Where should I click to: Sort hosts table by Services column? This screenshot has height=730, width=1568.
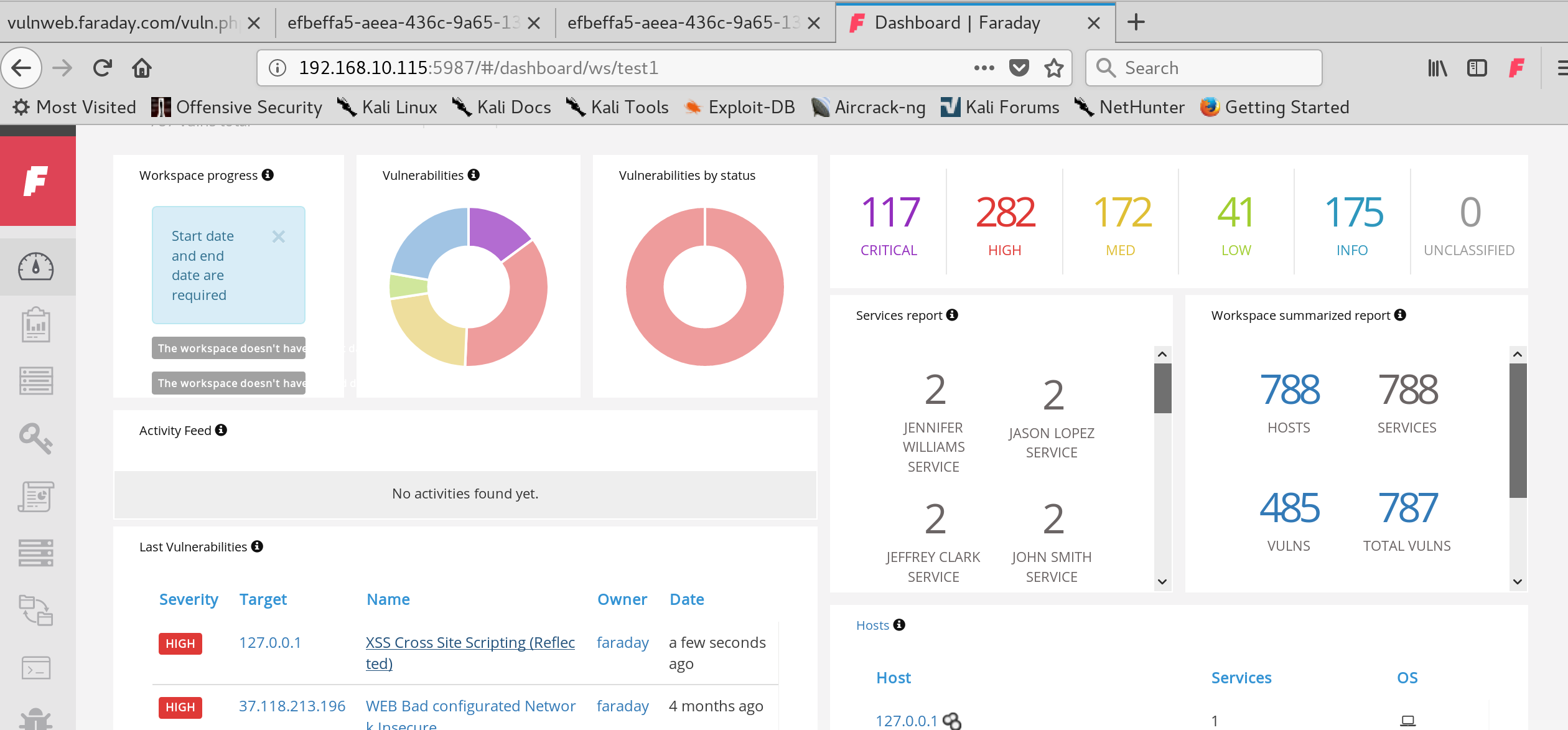[x=1241, y=678]
